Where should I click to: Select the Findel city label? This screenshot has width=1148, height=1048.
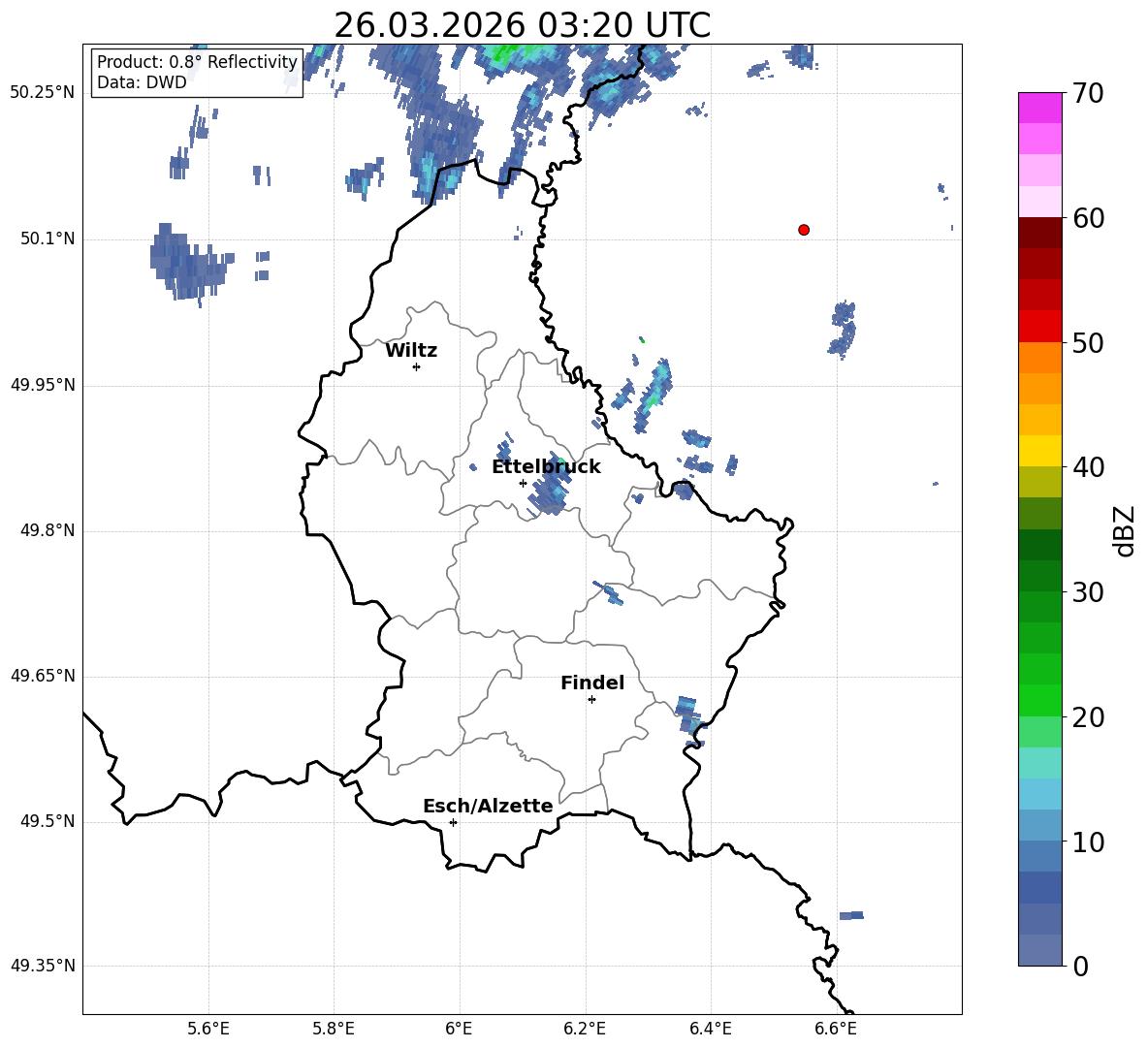(592, 683)
